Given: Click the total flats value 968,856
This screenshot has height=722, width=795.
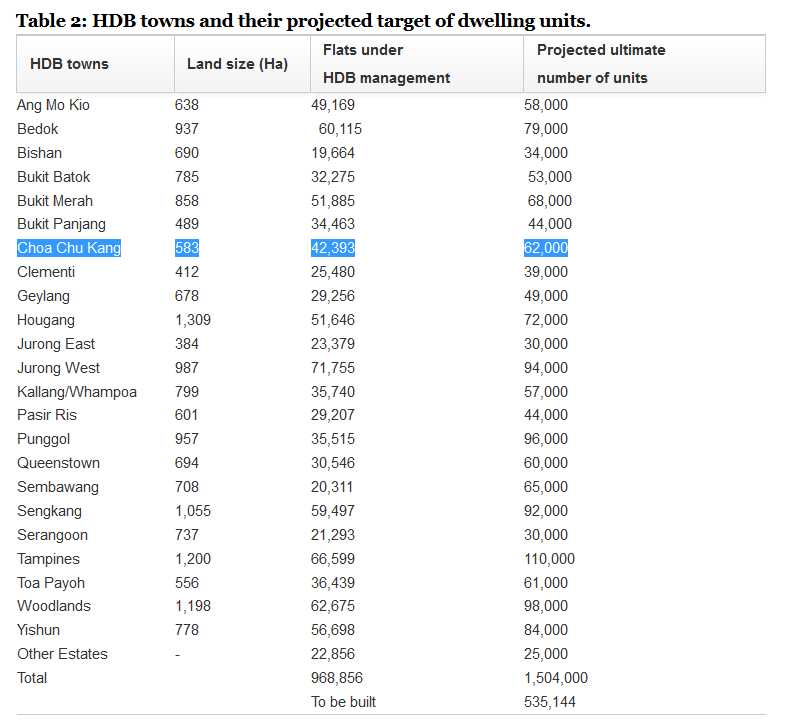Looking at the screenshot, I should [337, 678].
